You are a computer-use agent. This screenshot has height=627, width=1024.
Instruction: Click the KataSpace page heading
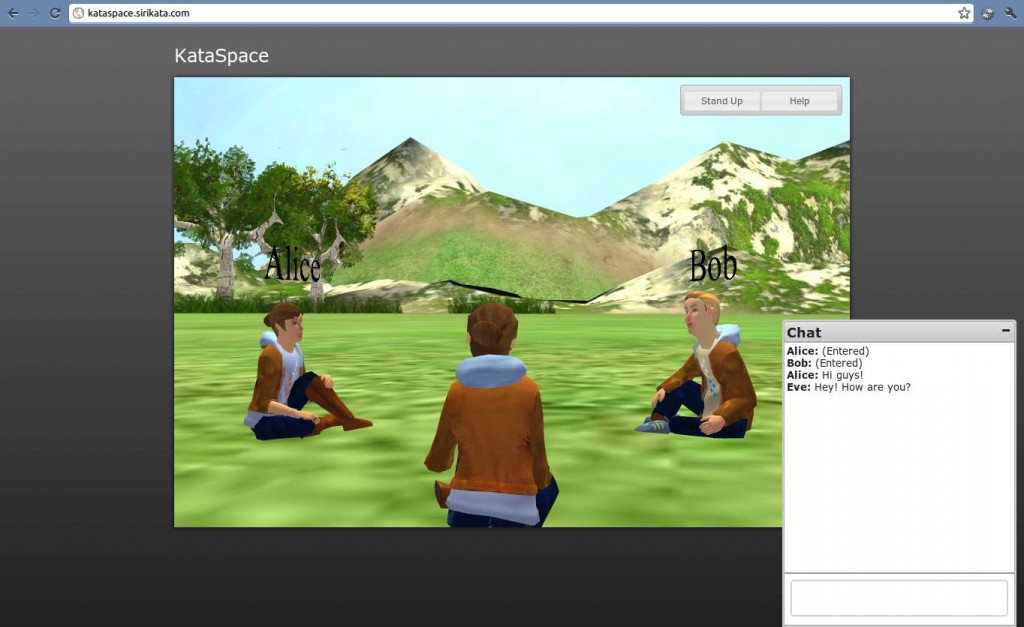pos(221,56)
